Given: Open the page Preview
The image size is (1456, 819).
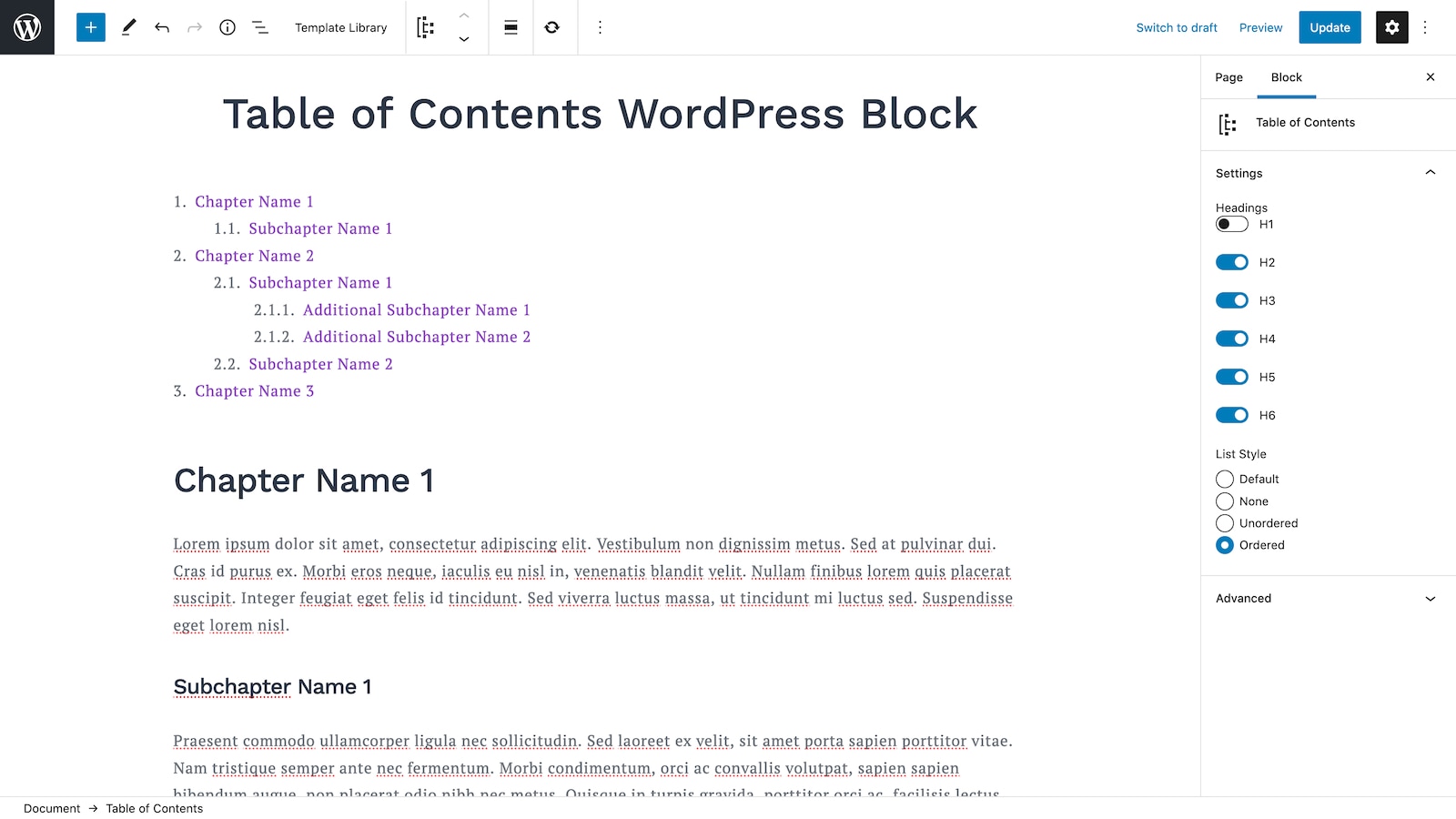Looking at the screenshot, I should [1260, 27].
